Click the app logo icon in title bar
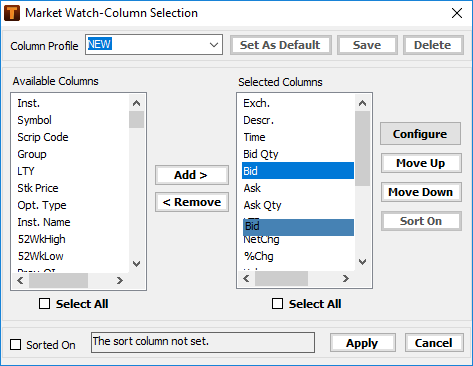This screenshot has height=366, width=473. [x=12, y=13]
